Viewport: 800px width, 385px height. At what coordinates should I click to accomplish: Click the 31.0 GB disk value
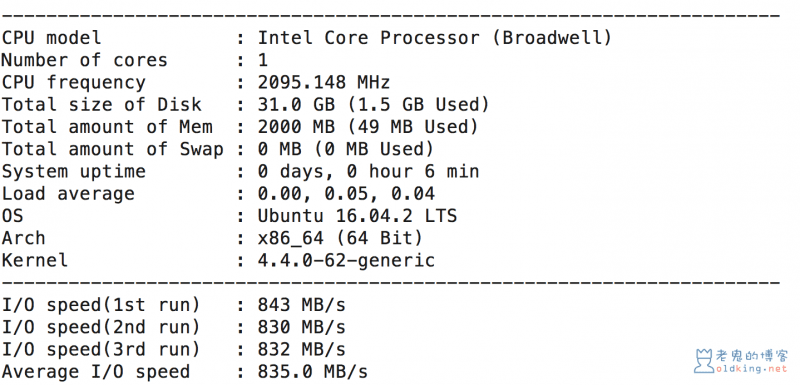click(x=296, y=105)
